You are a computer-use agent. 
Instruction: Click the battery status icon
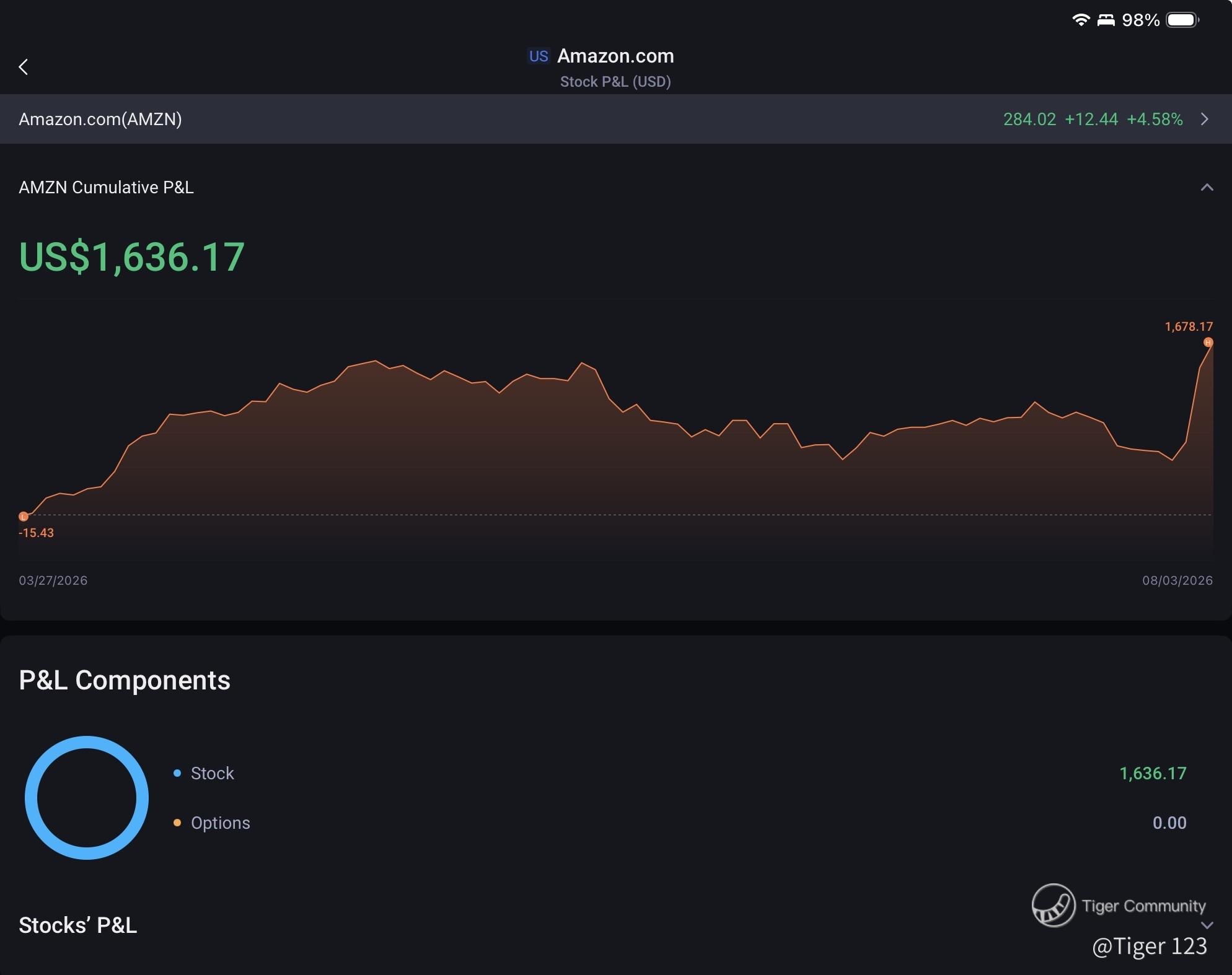(1182, 20)
